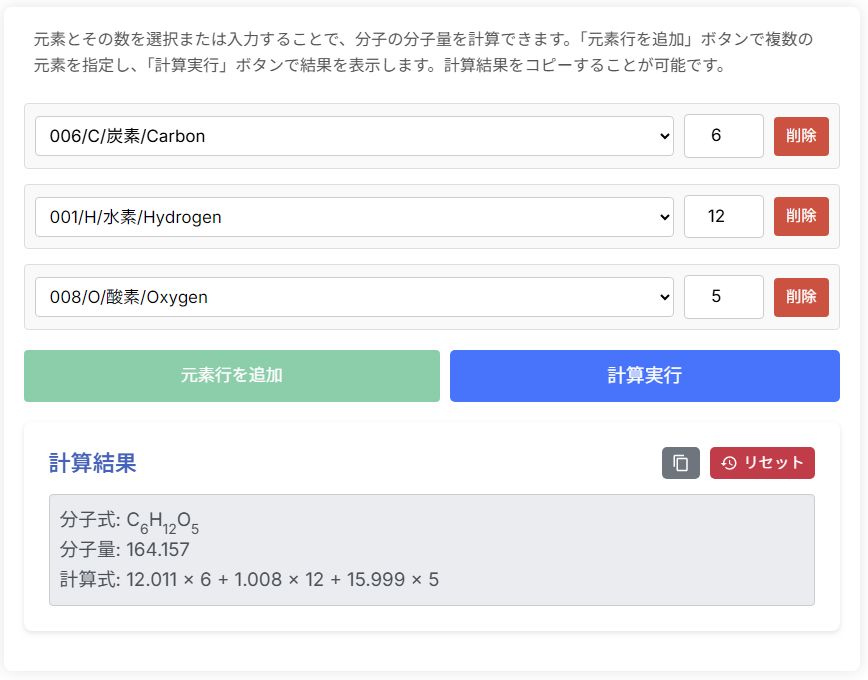Focus the Carbon count field showing 6
Image resolution: width=868 pixels, height=680 pixels.
tap(723, 136)
